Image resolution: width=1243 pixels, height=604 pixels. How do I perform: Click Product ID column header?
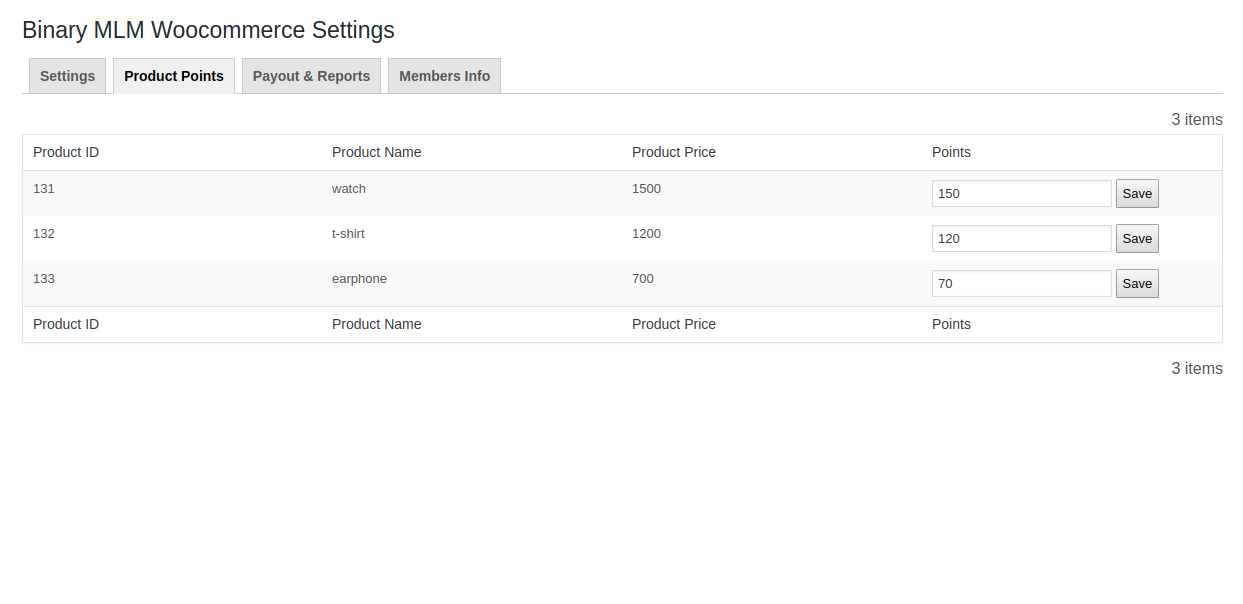coord(66,152)
